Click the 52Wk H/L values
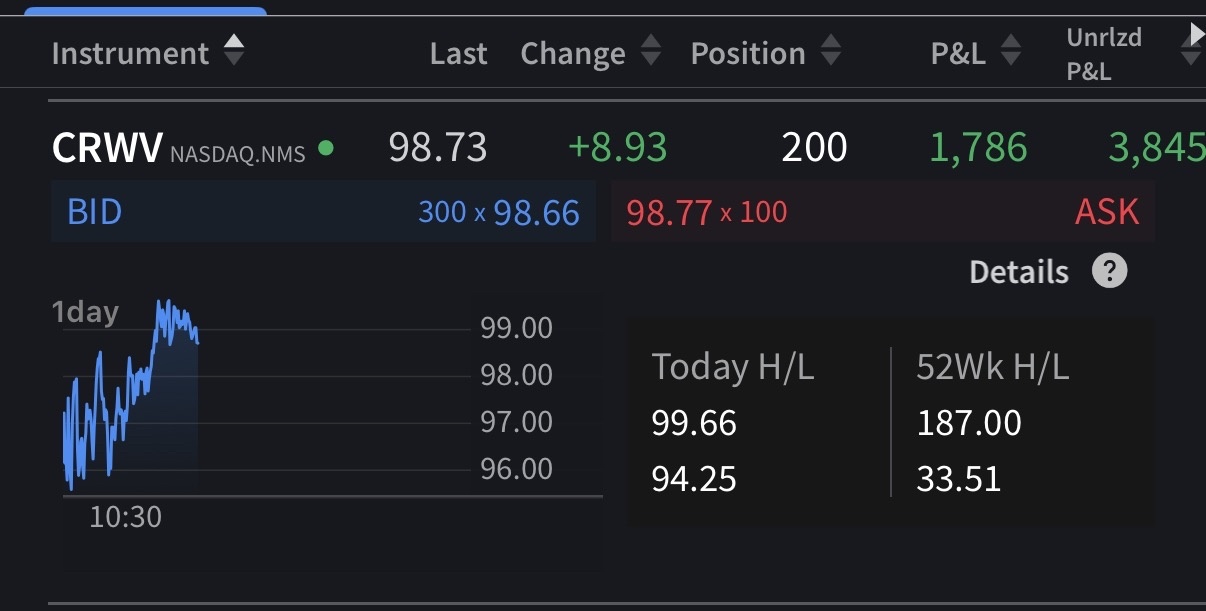The width and height of the screenshot is (1206, 611). (x=969, y=451)
